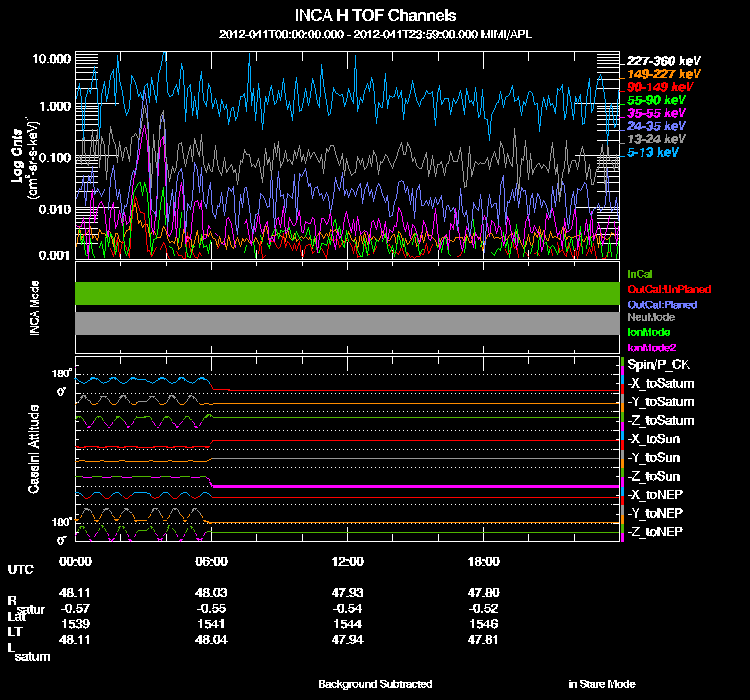Select the IonMode2 legend entry
Viewport: 750px width, 700px height.
[650, 346]
